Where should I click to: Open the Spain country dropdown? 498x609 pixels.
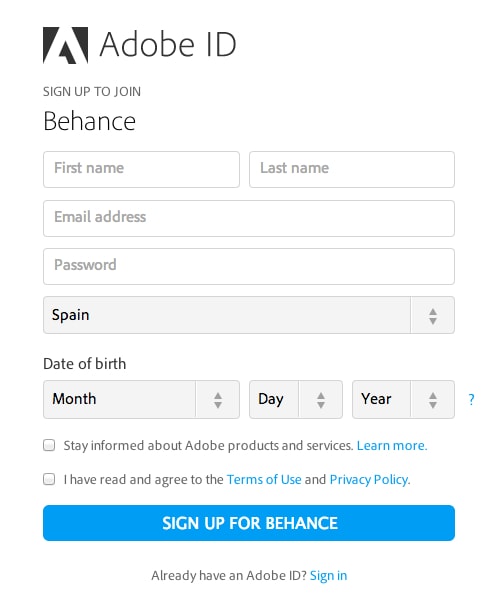pos(249,315)
